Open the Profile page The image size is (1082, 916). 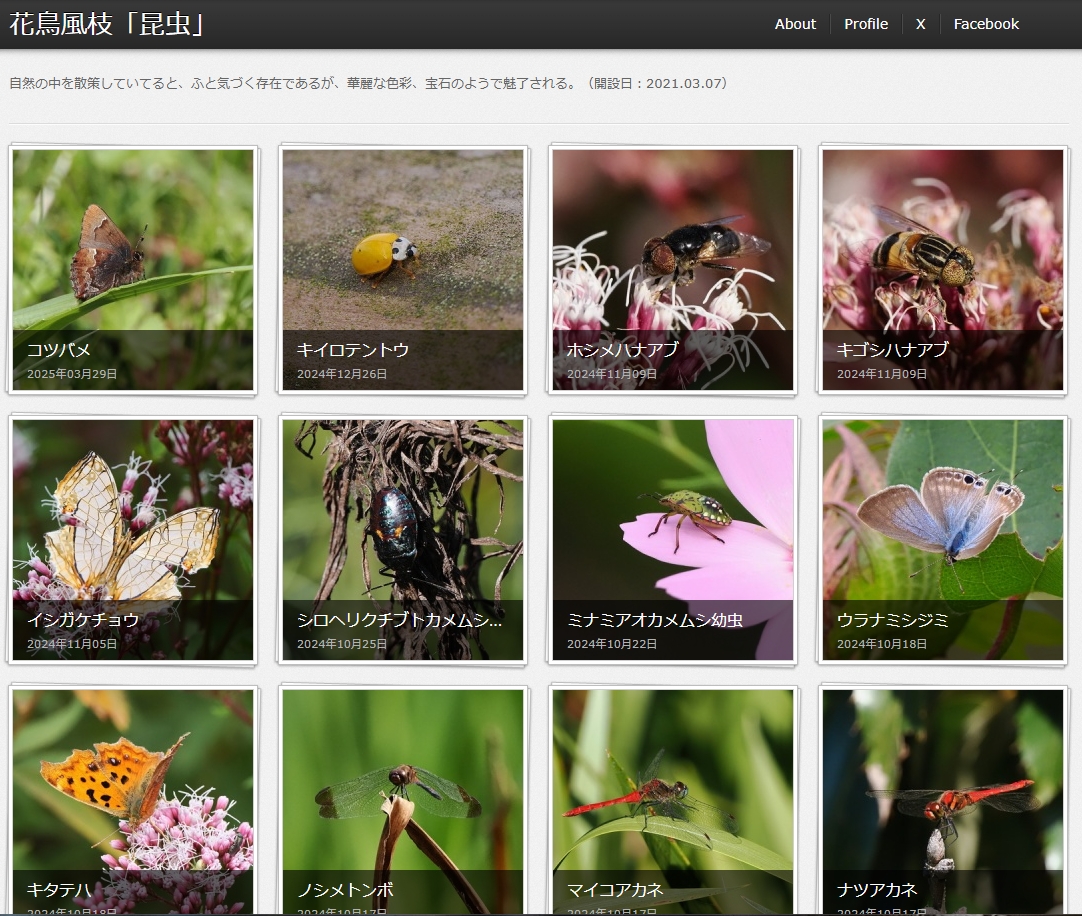point(866,24)
